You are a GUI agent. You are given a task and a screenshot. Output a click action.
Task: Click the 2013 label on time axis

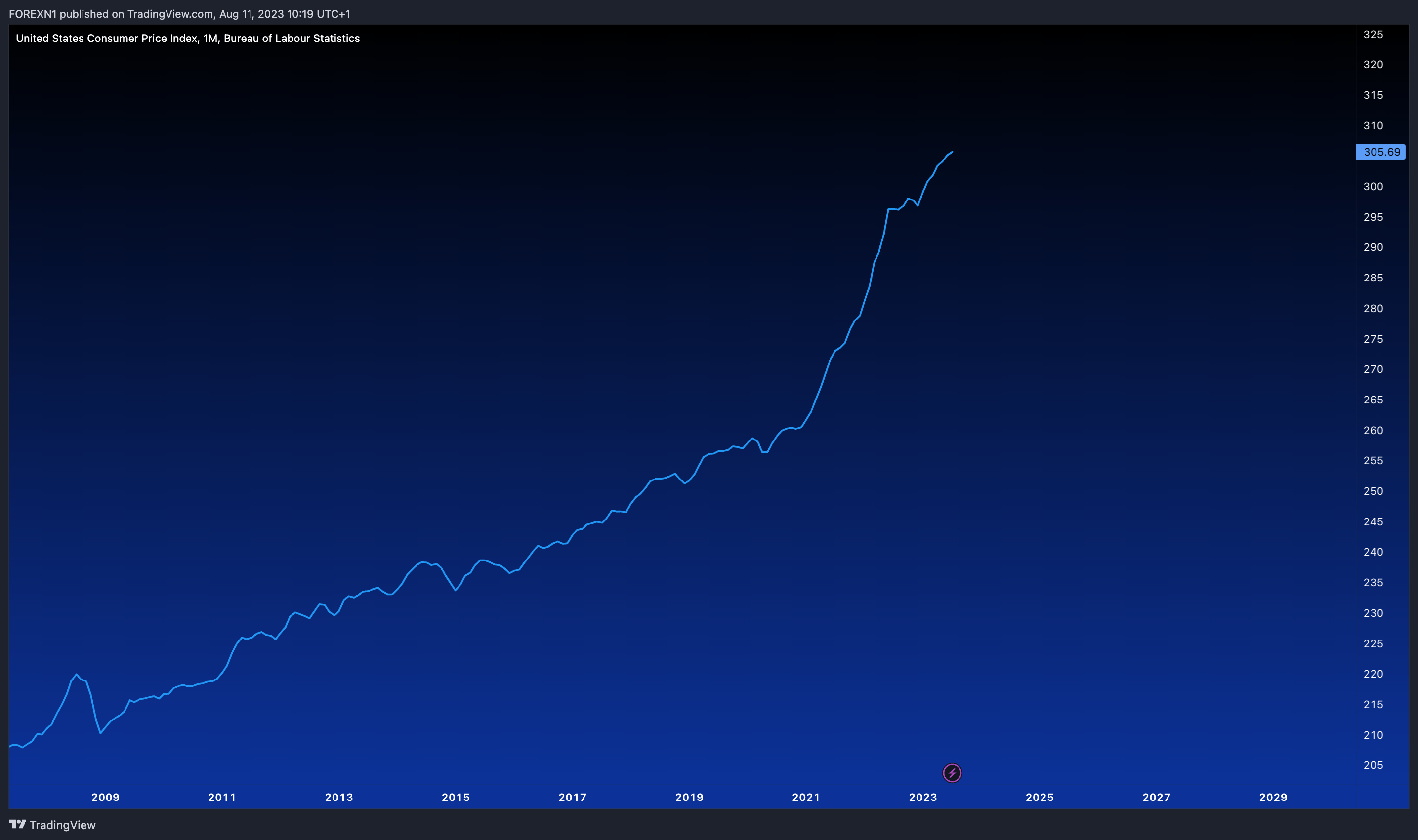339,797
